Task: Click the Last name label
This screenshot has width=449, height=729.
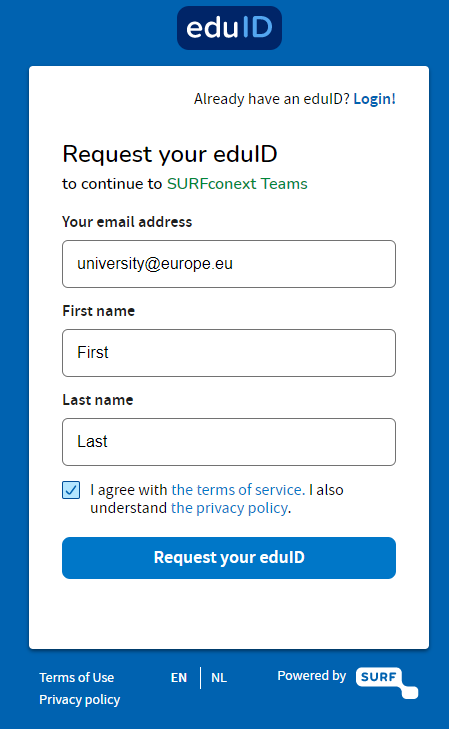Action: tap(98, 400)
